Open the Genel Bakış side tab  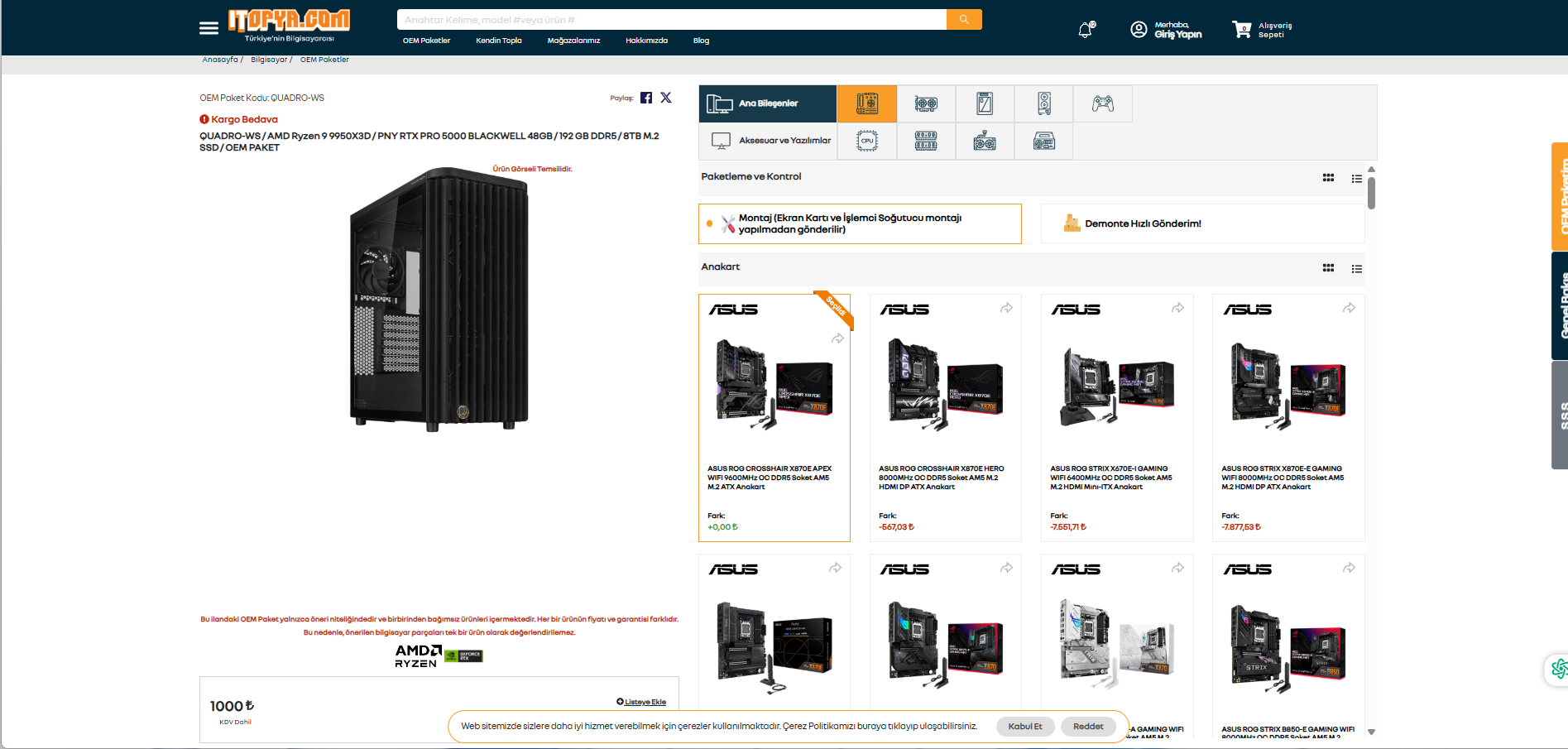point(1561,306)
